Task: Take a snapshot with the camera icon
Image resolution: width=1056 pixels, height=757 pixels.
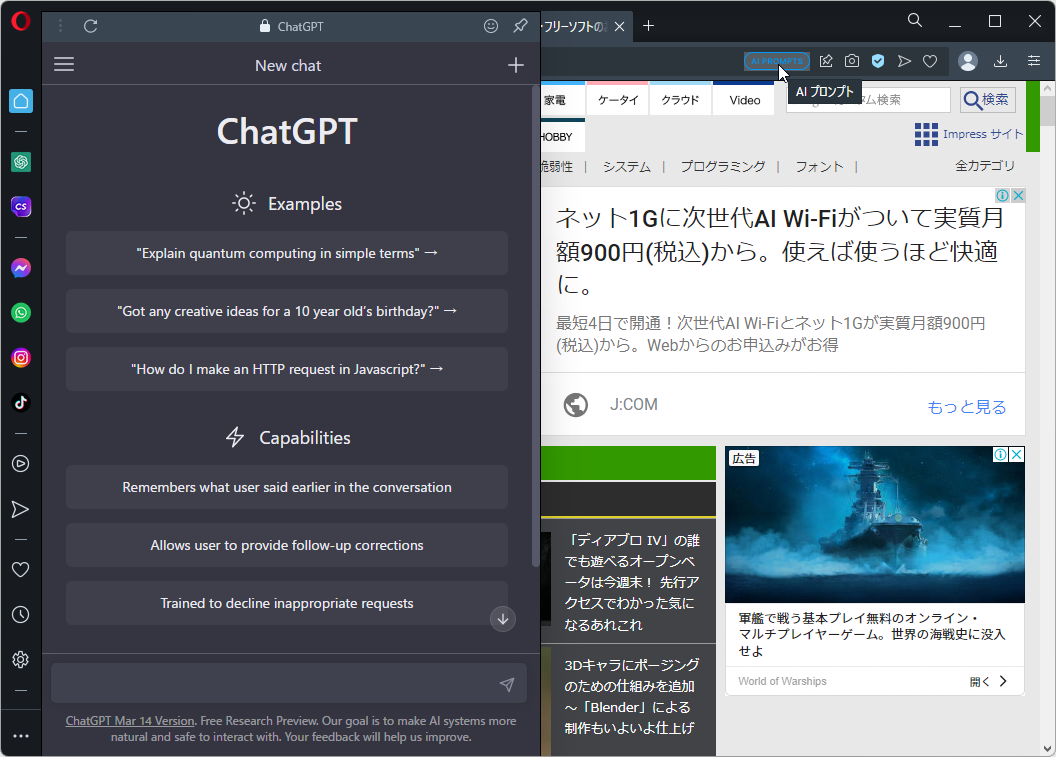Action: pos(851,61)
